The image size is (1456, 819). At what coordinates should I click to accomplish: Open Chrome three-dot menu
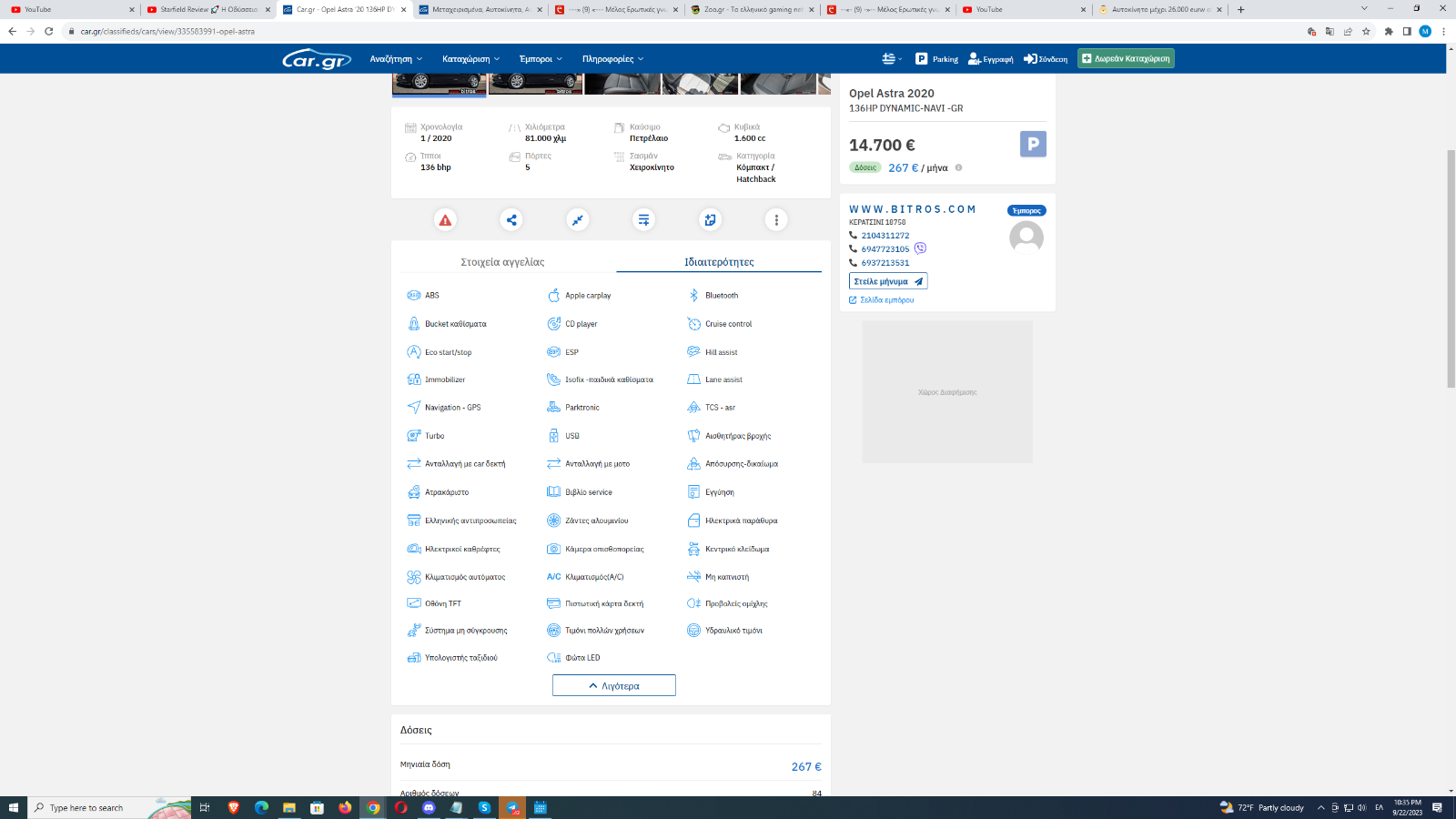point(1443,31)
